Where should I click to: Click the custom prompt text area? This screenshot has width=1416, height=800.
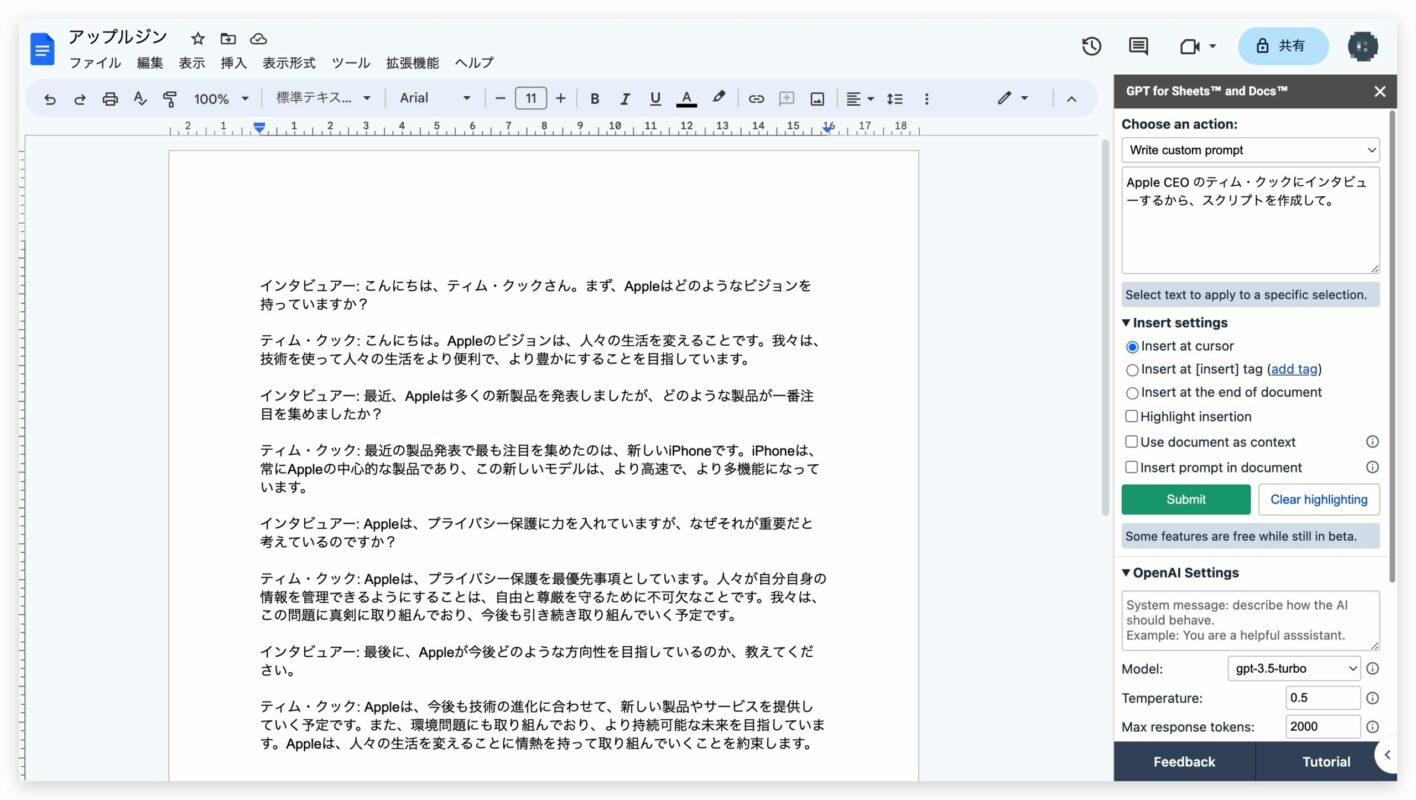(x=1250, y=220)
